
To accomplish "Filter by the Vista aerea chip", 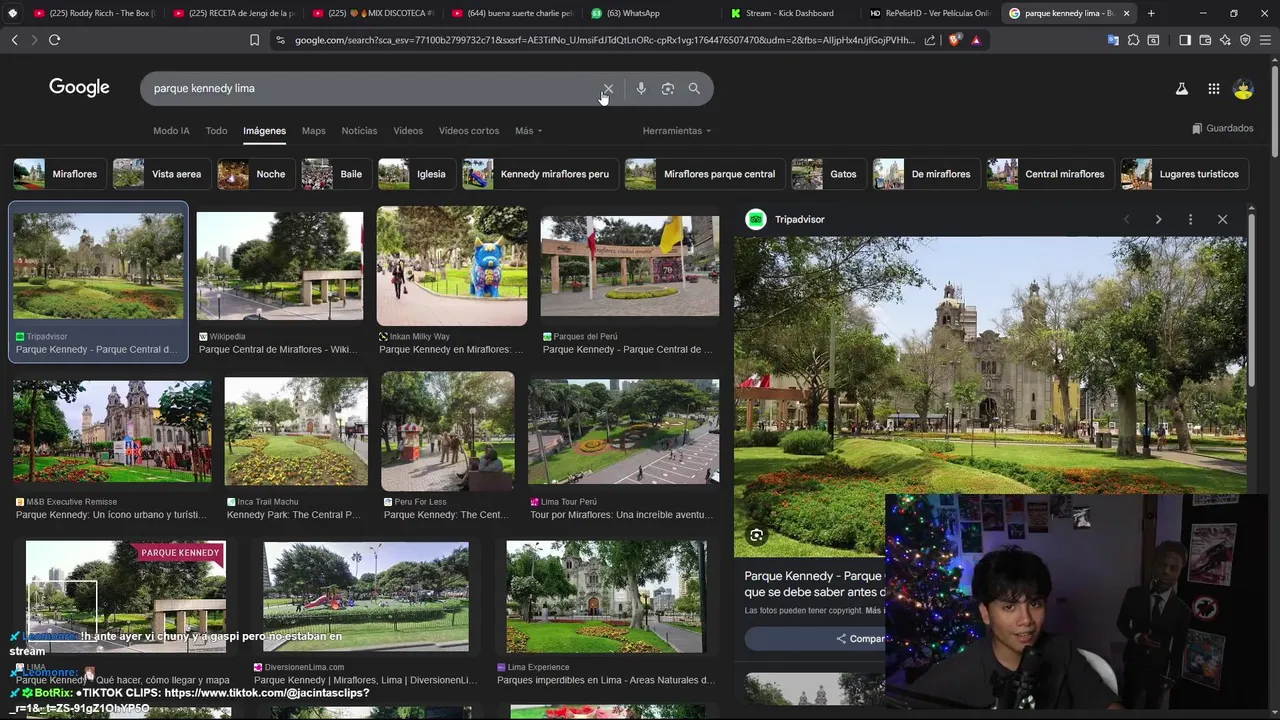I will 160,174.
